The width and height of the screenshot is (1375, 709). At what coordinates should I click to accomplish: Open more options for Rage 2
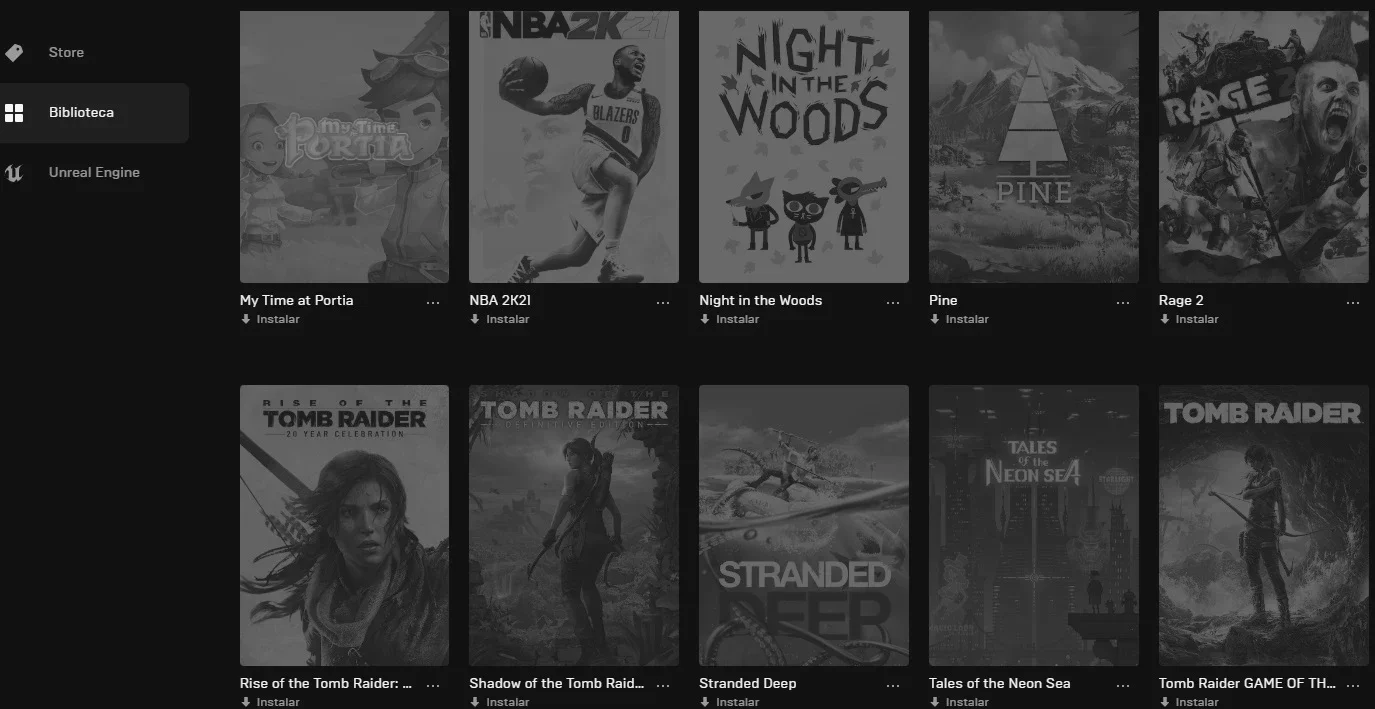1353,302
